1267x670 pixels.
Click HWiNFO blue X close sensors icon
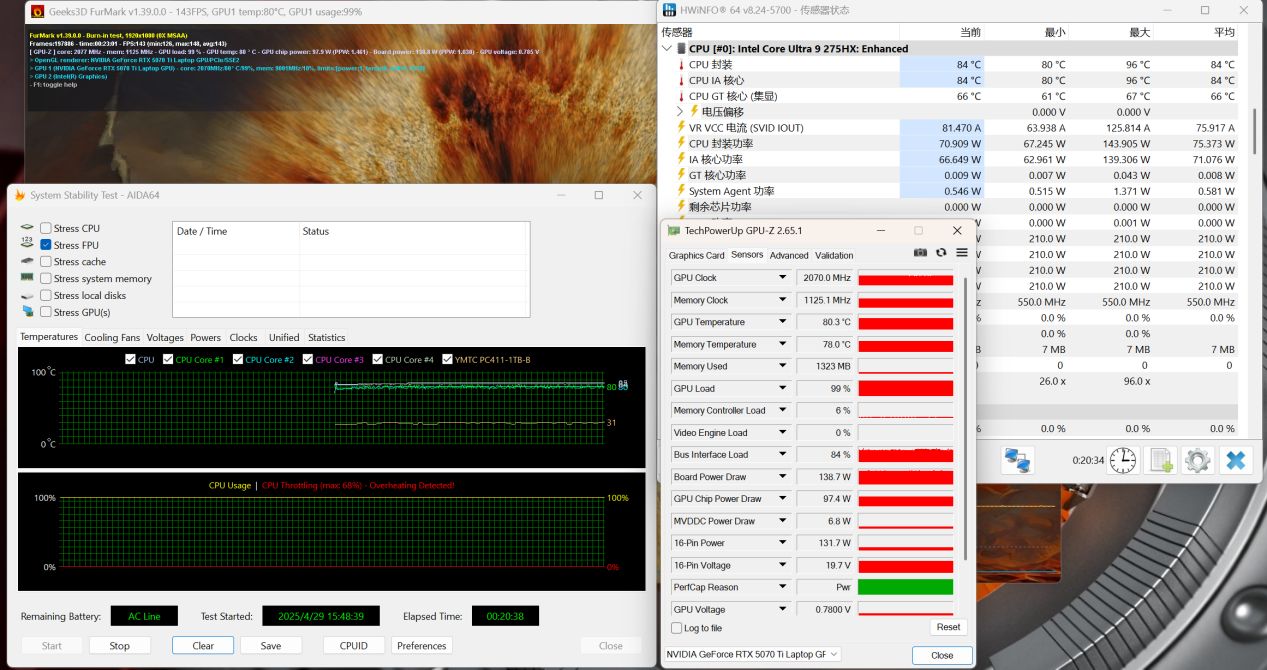coord(1236,461)
